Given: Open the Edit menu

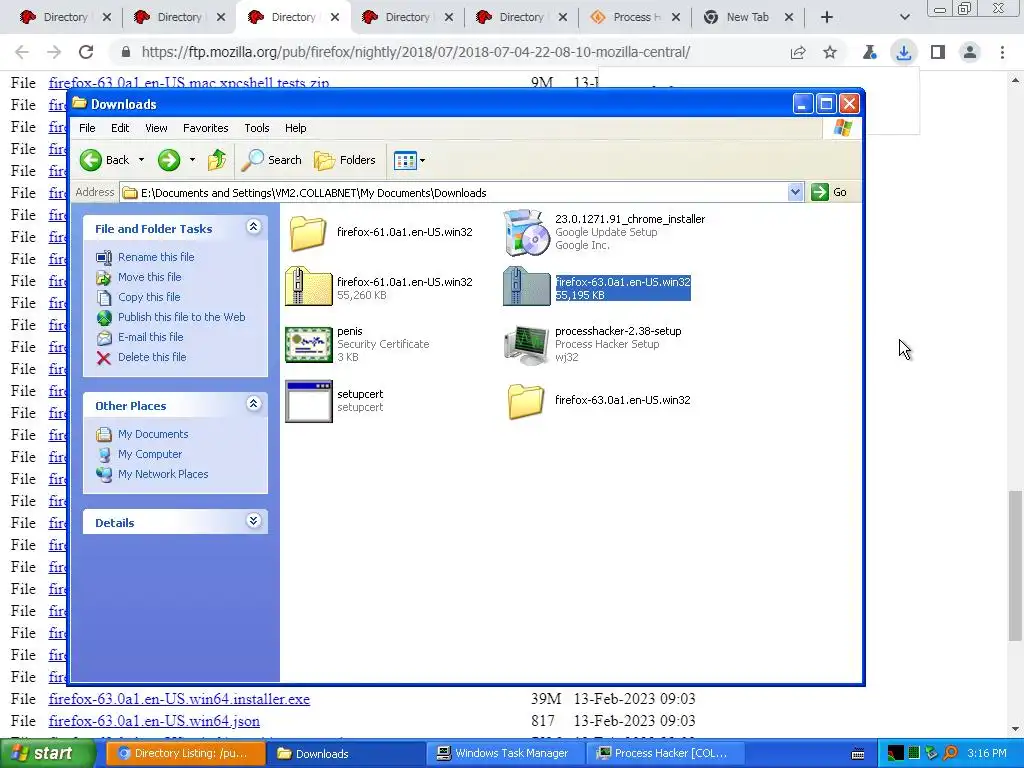Looking at the screenshot, I should [x=120, y=128].
